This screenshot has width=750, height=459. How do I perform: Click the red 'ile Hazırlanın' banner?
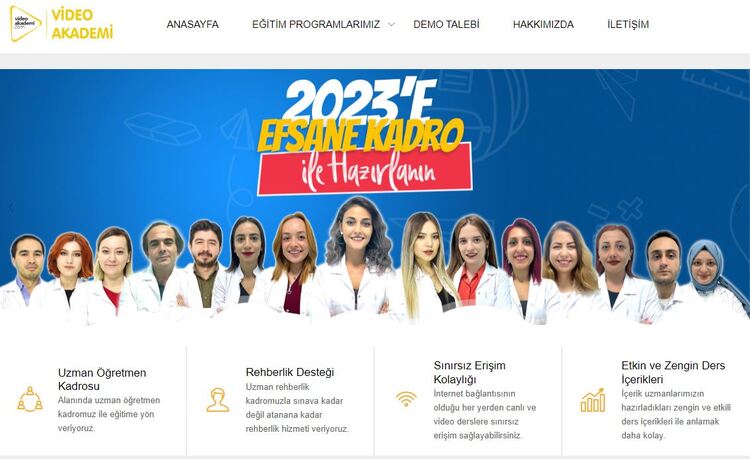[365, 170]
